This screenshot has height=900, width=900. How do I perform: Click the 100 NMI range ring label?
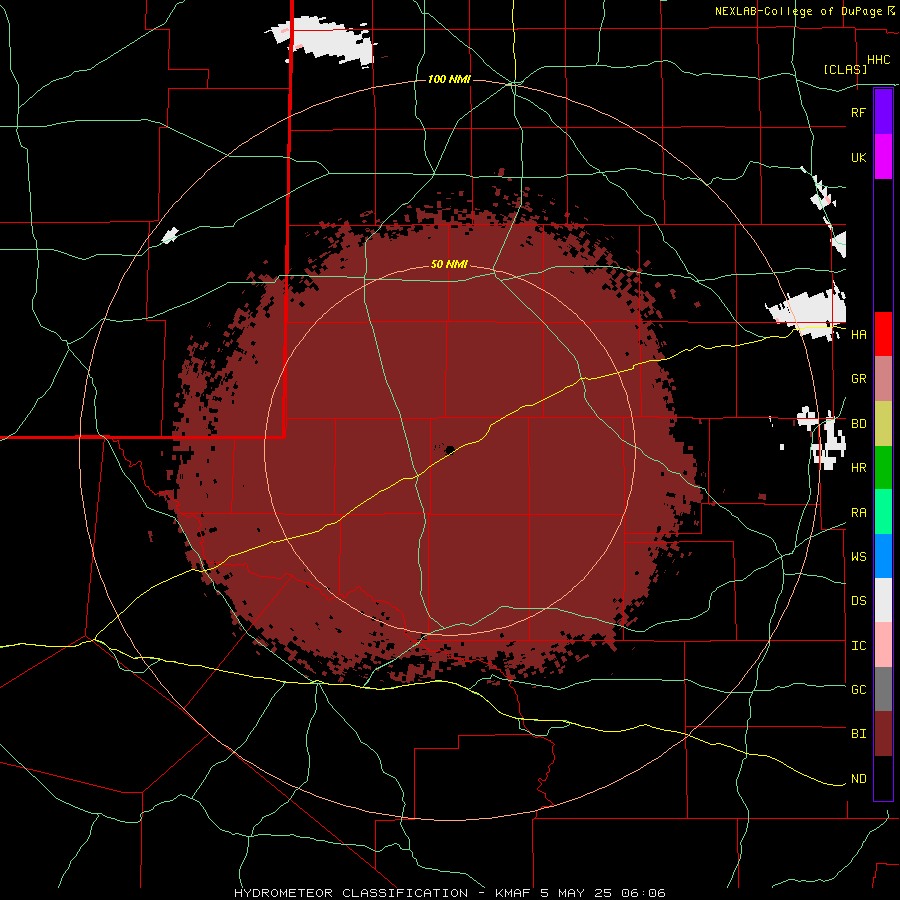coord(449,79)
